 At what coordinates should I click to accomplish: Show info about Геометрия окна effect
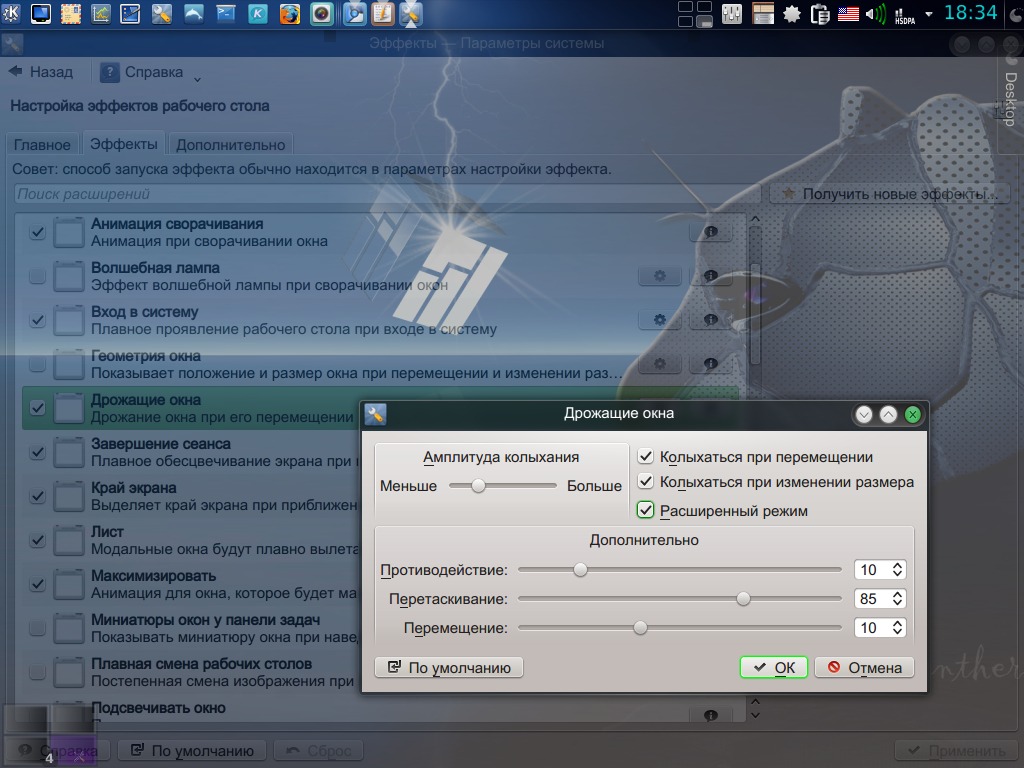pos(711,364)
